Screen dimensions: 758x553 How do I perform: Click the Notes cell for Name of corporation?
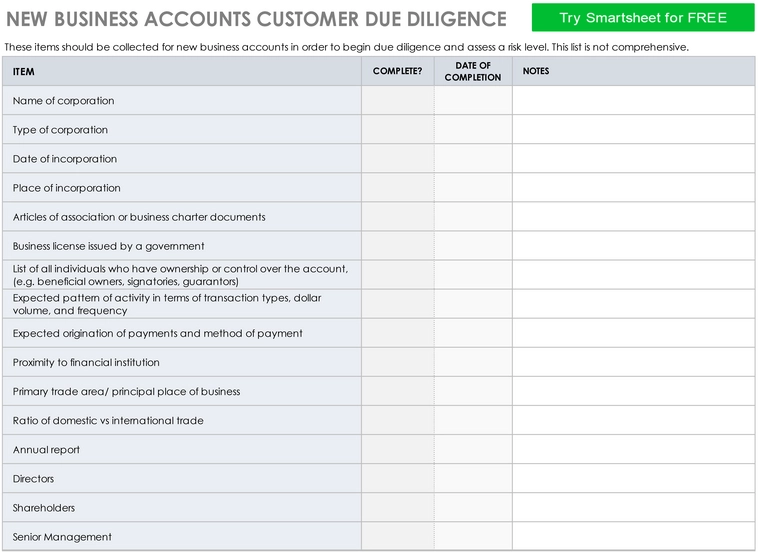(634, 101)
